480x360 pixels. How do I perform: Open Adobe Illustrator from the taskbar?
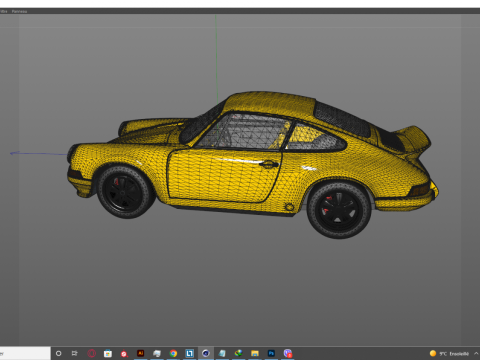click(x=140, y=353)
